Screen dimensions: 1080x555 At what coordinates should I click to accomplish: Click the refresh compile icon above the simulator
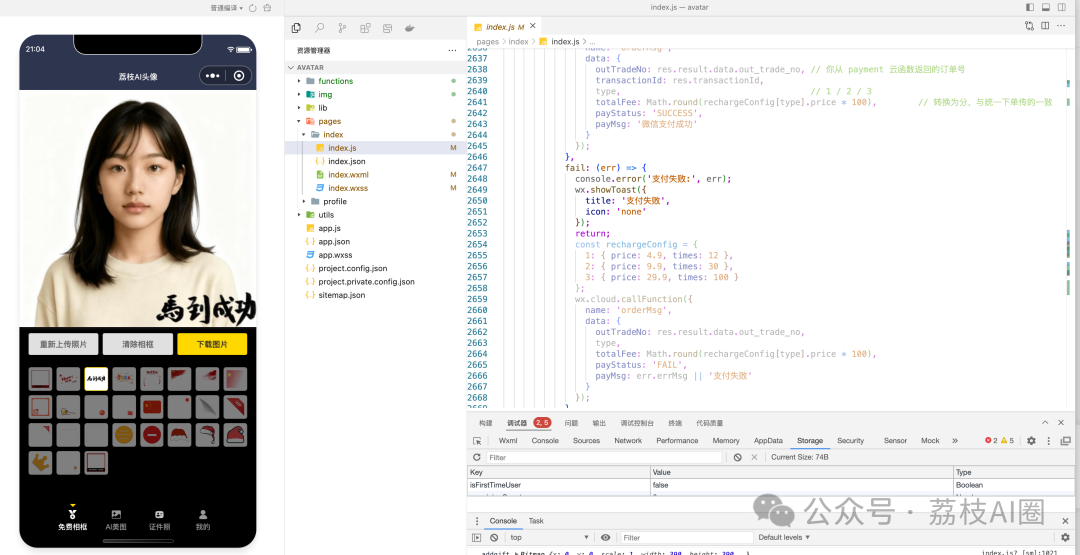pos(253,8)
